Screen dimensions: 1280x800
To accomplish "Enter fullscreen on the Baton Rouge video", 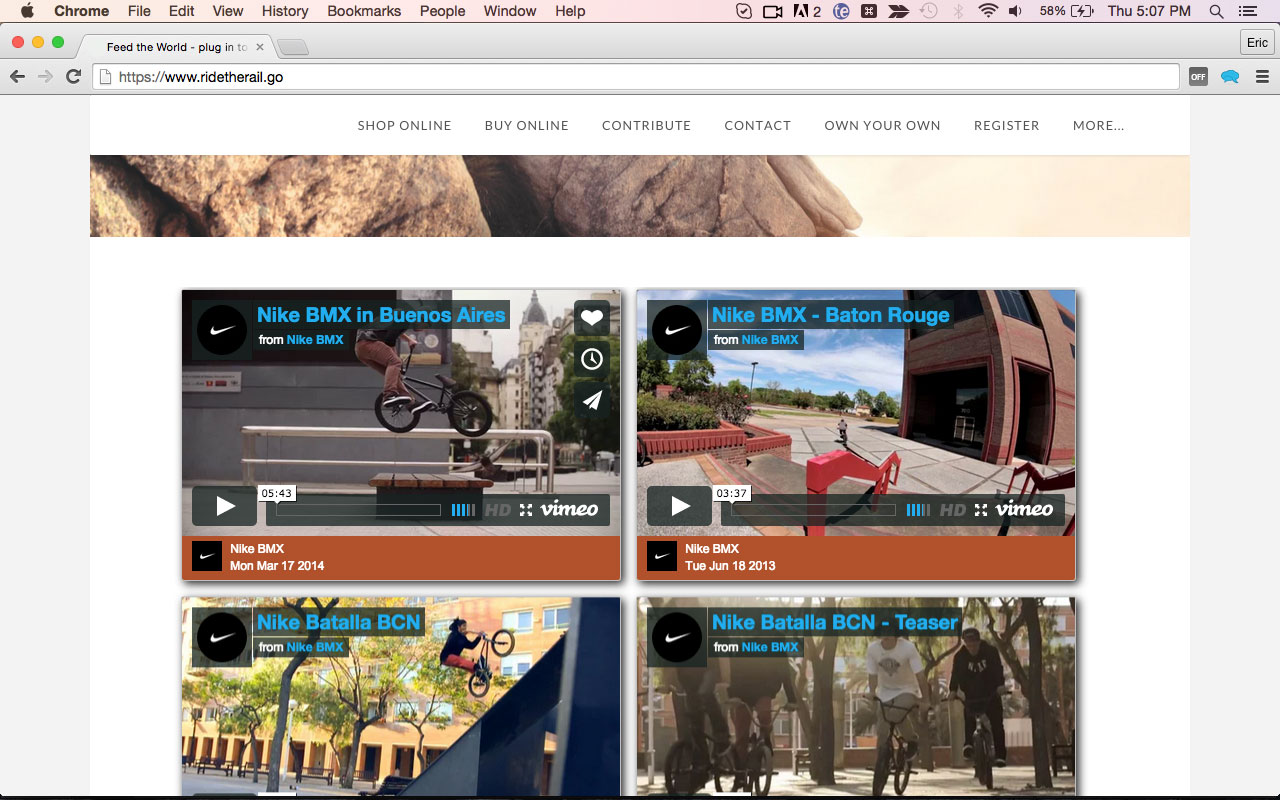I will tap(981, 510).
